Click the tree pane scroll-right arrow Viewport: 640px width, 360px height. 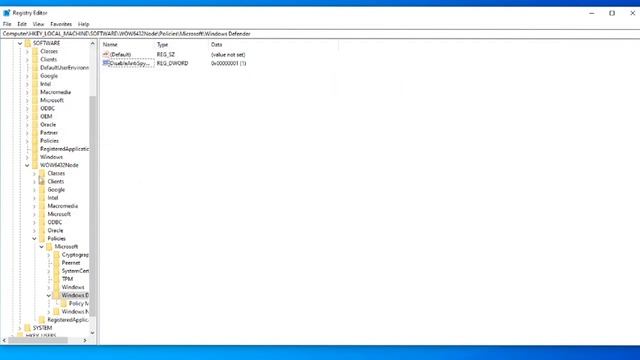(85, 340)
